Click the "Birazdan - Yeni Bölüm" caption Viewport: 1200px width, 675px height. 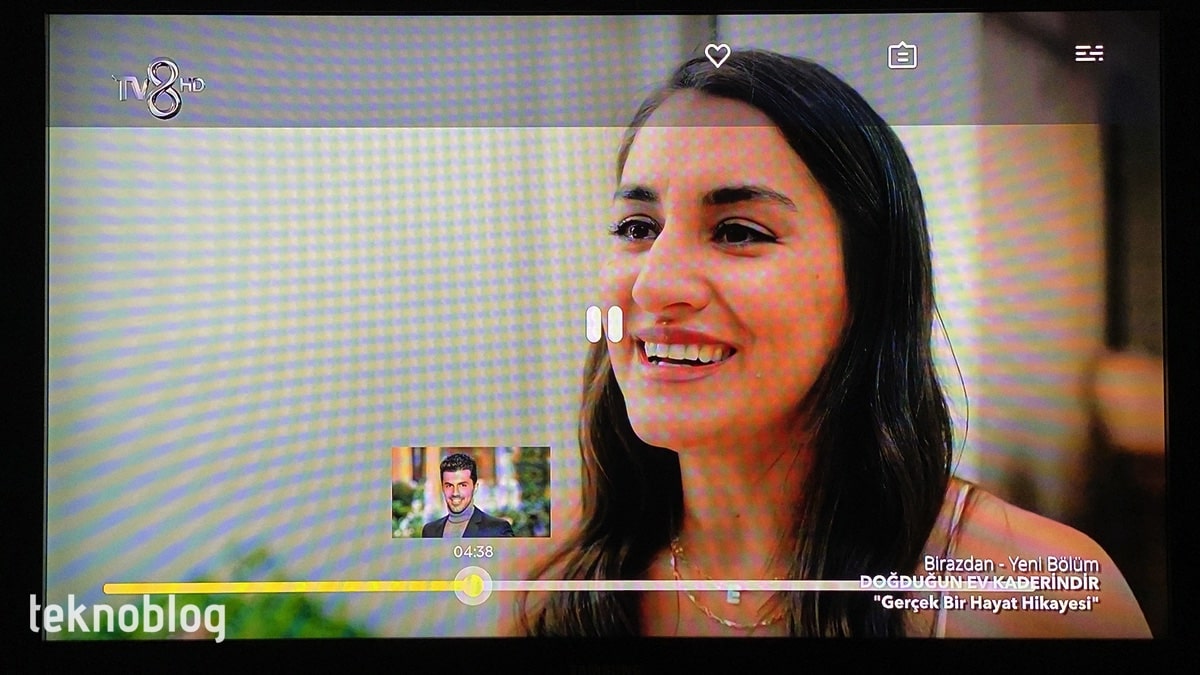click(x=1011, y=564)
